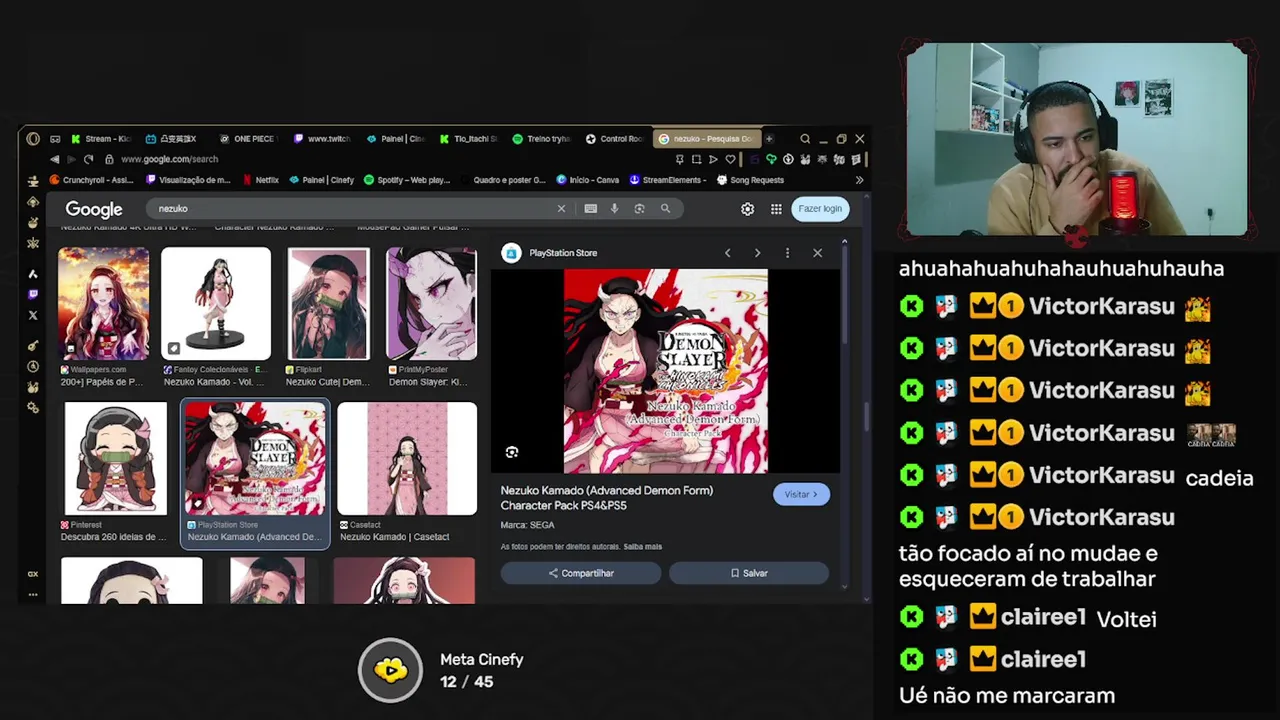Open the PrintMyPoster Demon Slayer thumbnail
The width and height of the screenshot is (1280, 720).
432,304
